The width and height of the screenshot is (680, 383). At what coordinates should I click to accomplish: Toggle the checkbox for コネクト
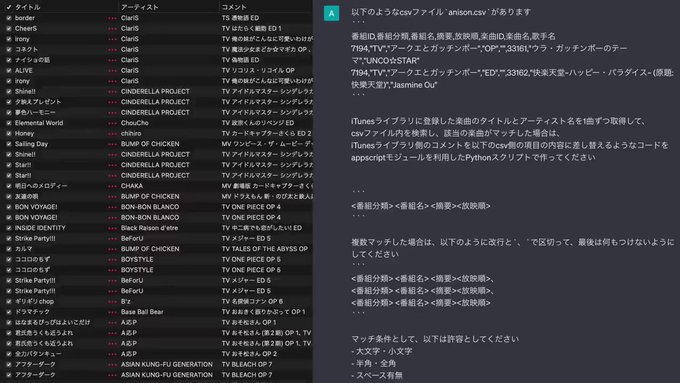pyautogui.click(x=9, y=50)
